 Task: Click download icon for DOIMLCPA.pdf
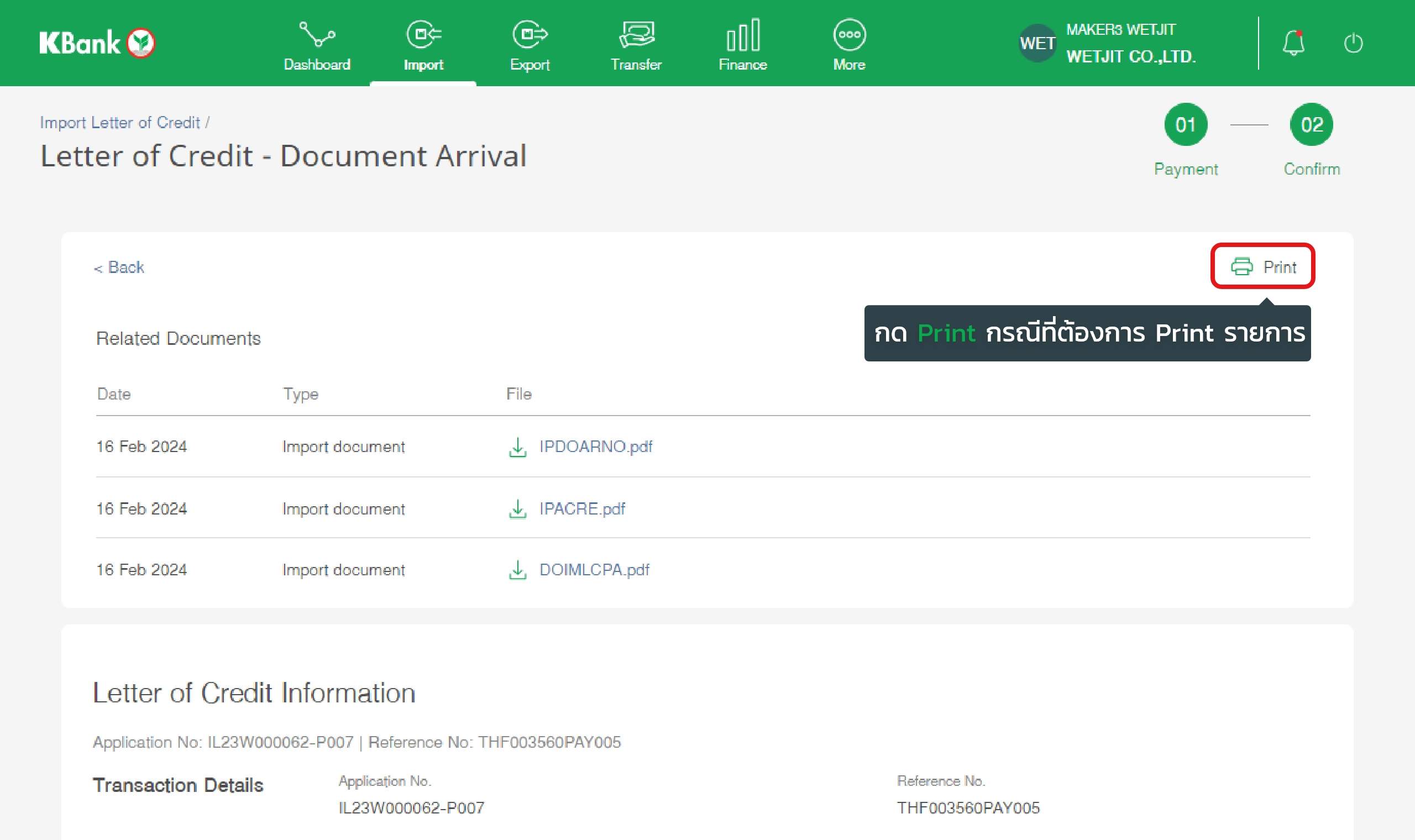(x=517, y=570)
